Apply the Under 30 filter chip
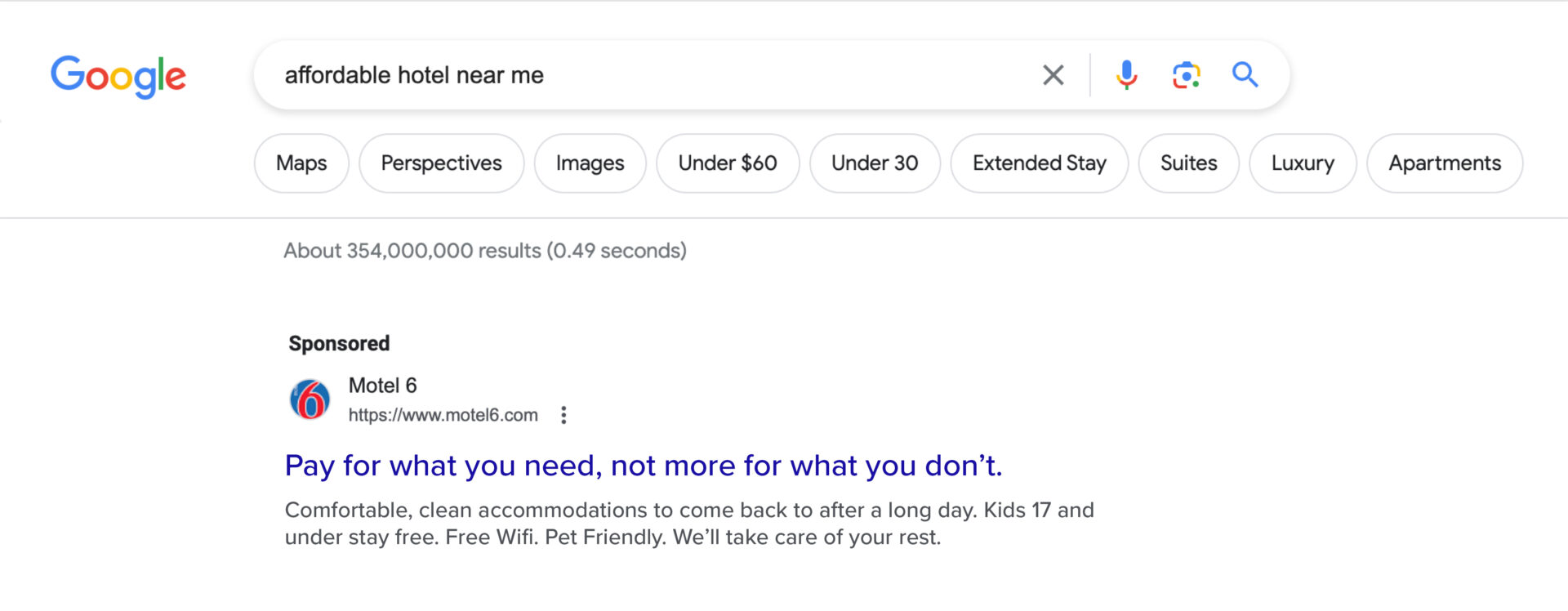This screenshot has width=1568, height=611. coord(875,163)
